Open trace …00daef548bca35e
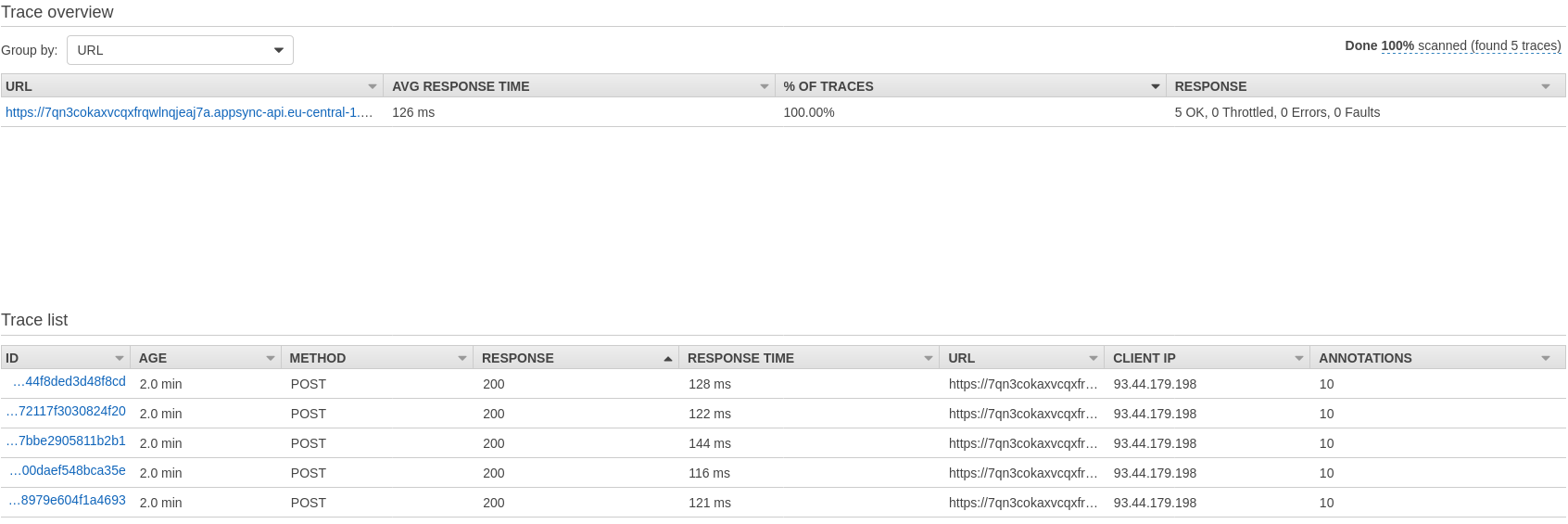Viewport: 1568px width, 524px height. click(68, 470)
